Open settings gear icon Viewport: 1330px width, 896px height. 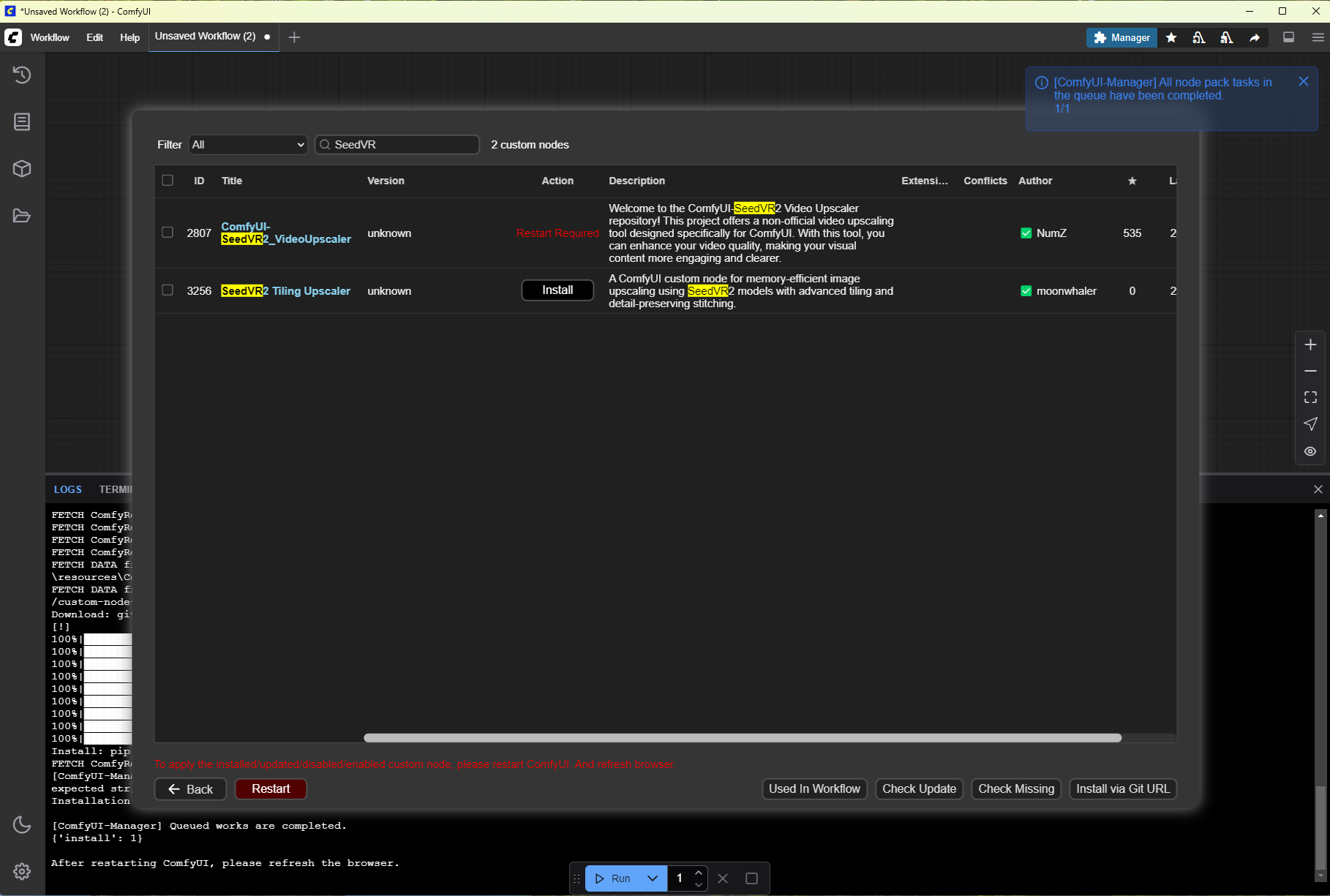[22, 871]
